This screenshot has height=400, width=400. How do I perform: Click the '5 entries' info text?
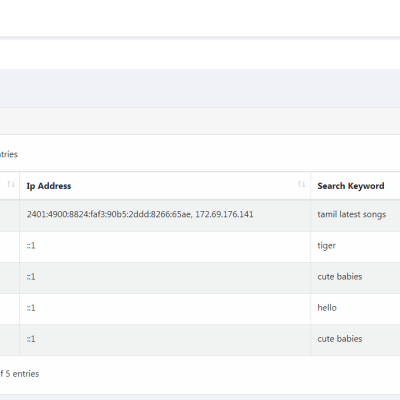click(22, 374)
